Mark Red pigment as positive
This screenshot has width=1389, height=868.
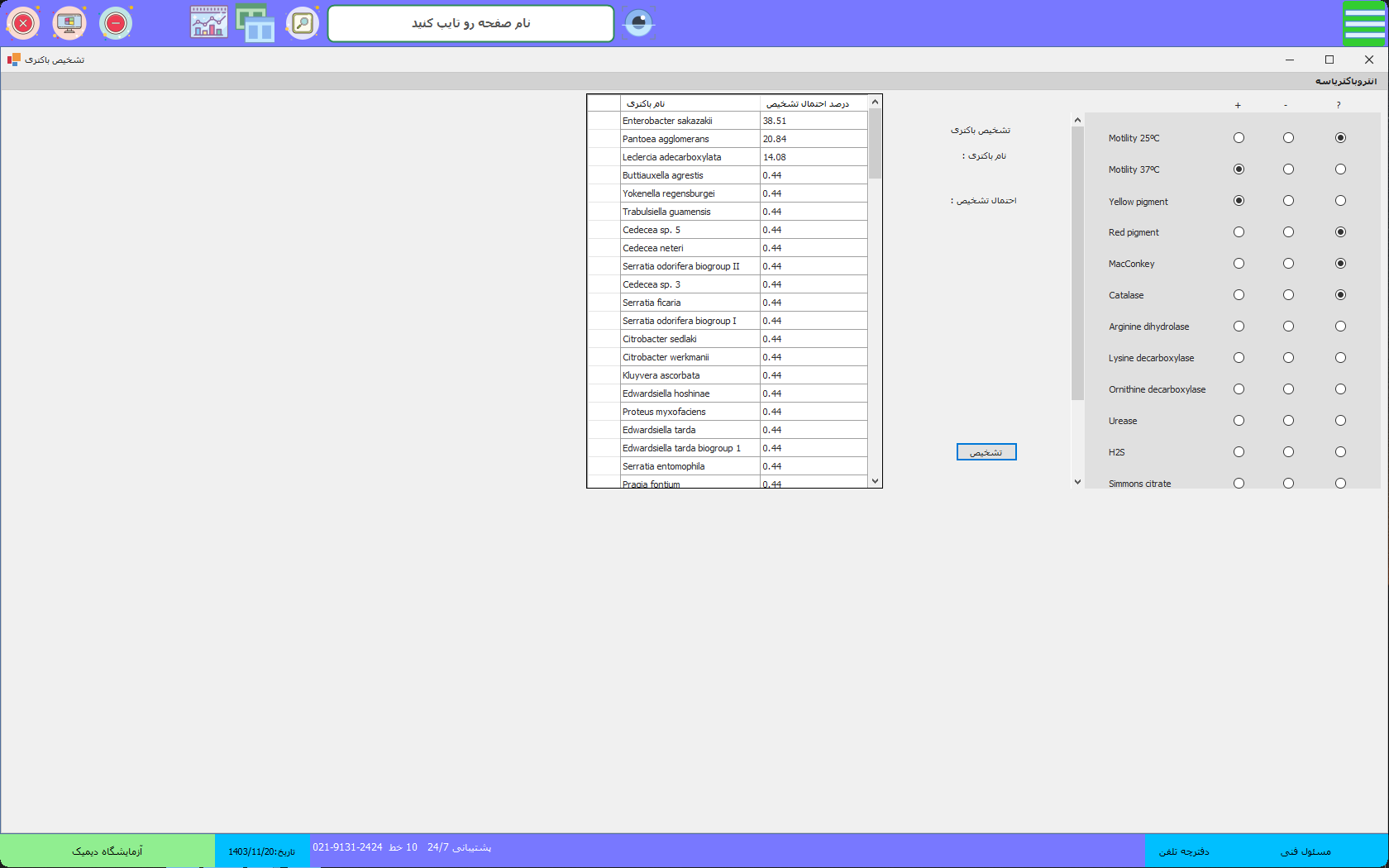click(1239, 232)
